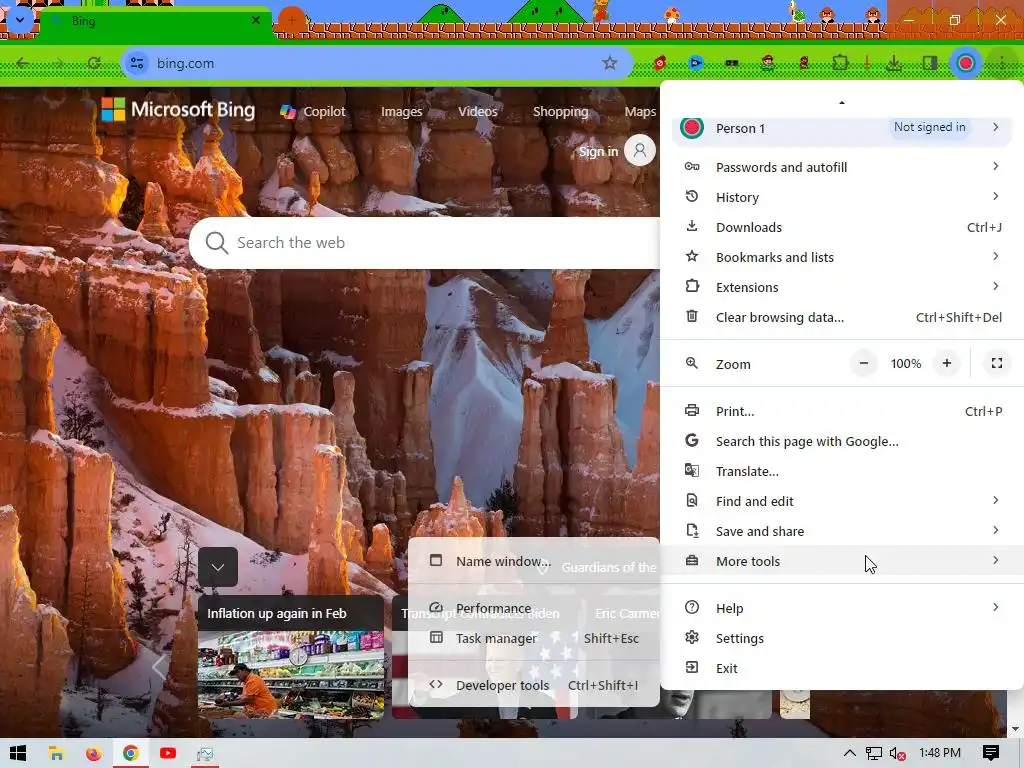Open the profile avatar button in toolbar
The image size is (1024, 768).
966,63
